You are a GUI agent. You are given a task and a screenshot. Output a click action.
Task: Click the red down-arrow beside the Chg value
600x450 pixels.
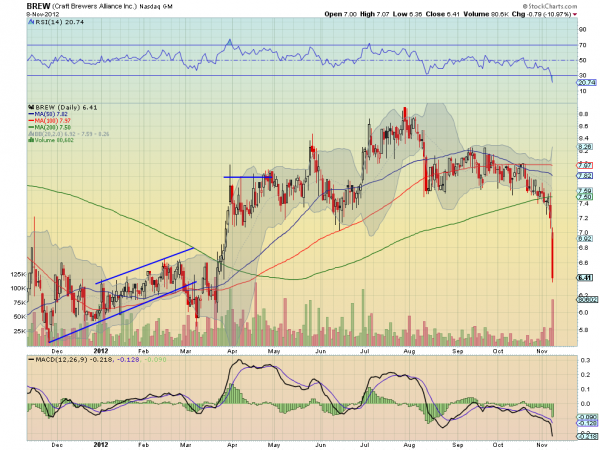coord(575,14)
